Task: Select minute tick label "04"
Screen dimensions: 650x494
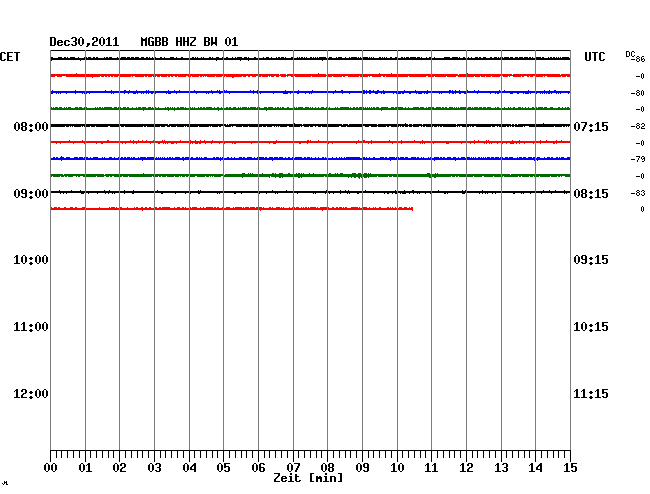Action: pos(189,468)
